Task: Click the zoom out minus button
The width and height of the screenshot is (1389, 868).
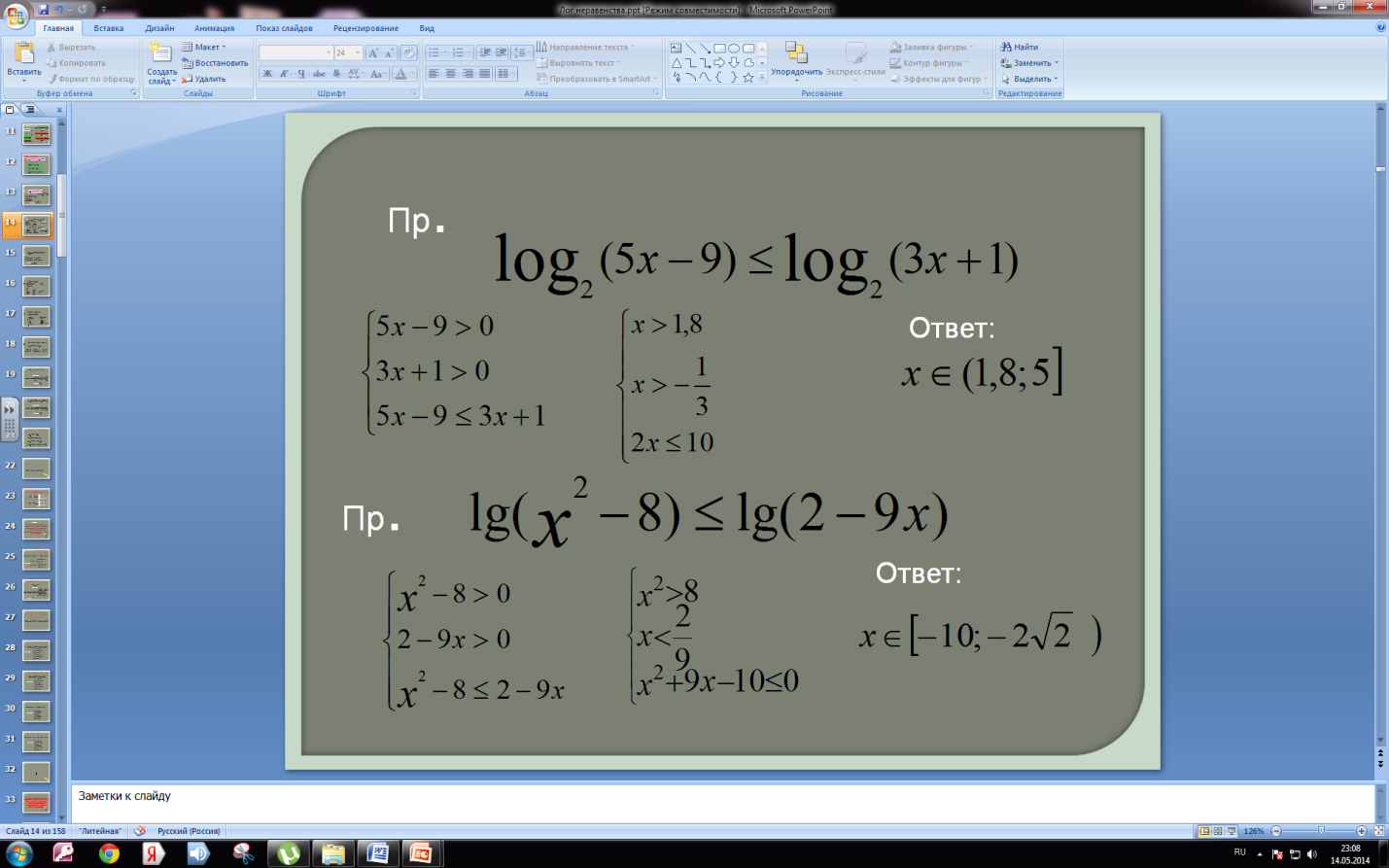Action: coord(1276,831)
